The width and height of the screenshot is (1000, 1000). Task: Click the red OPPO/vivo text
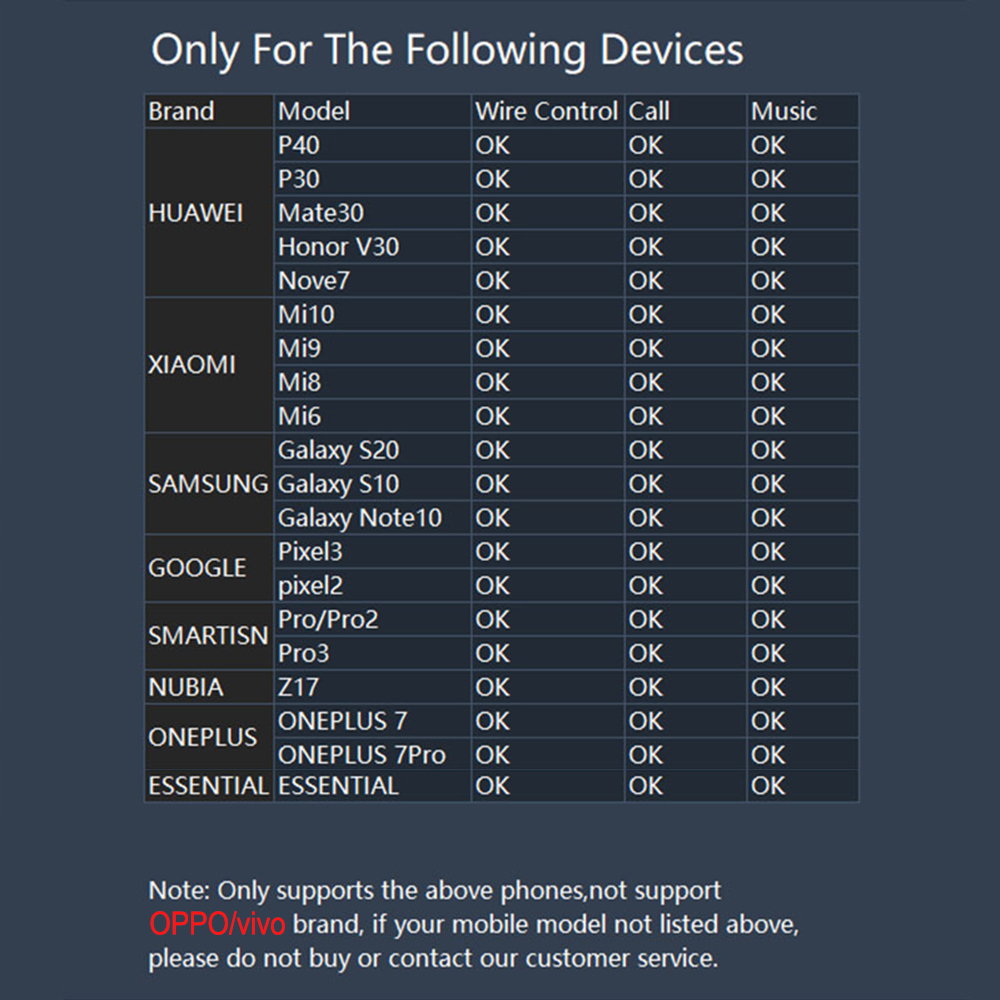coord(217,924)
